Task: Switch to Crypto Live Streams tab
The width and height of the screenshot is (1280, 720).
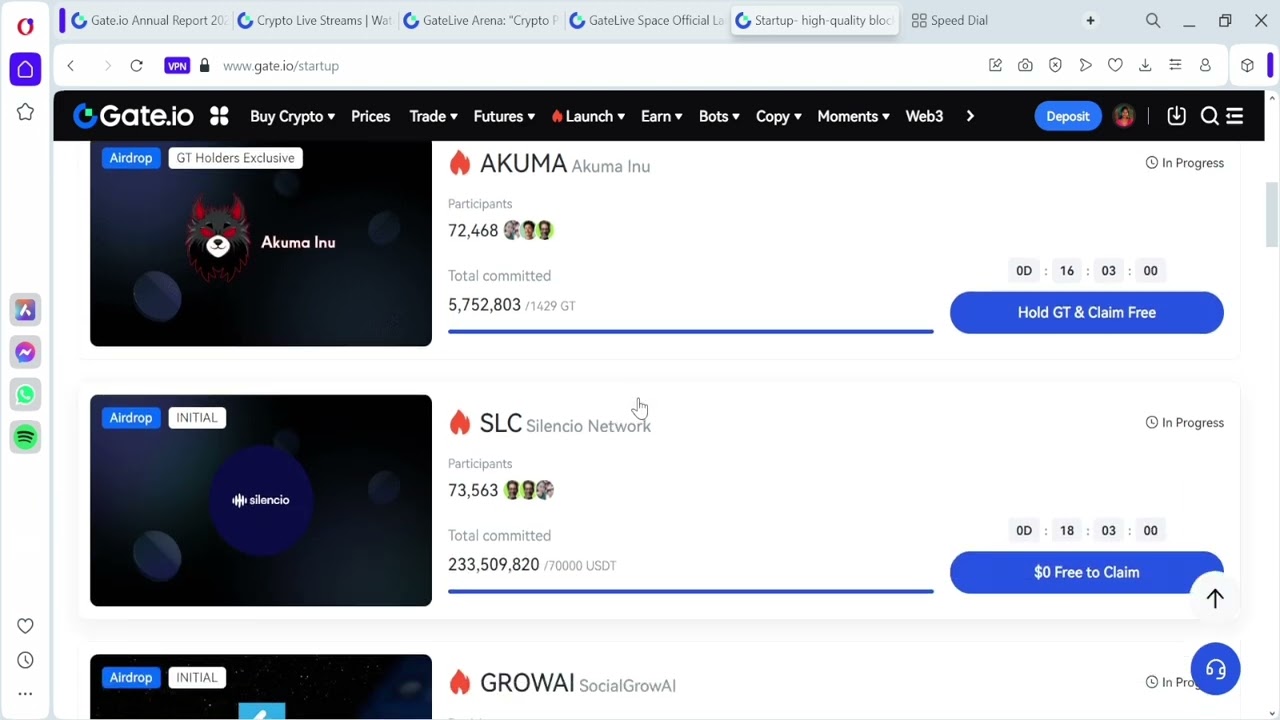Action: [x=315, y=20]
